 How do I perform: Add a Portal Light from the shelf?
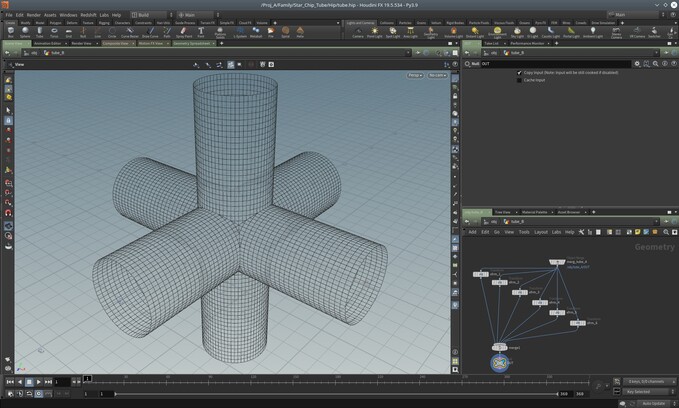point(571,32)
